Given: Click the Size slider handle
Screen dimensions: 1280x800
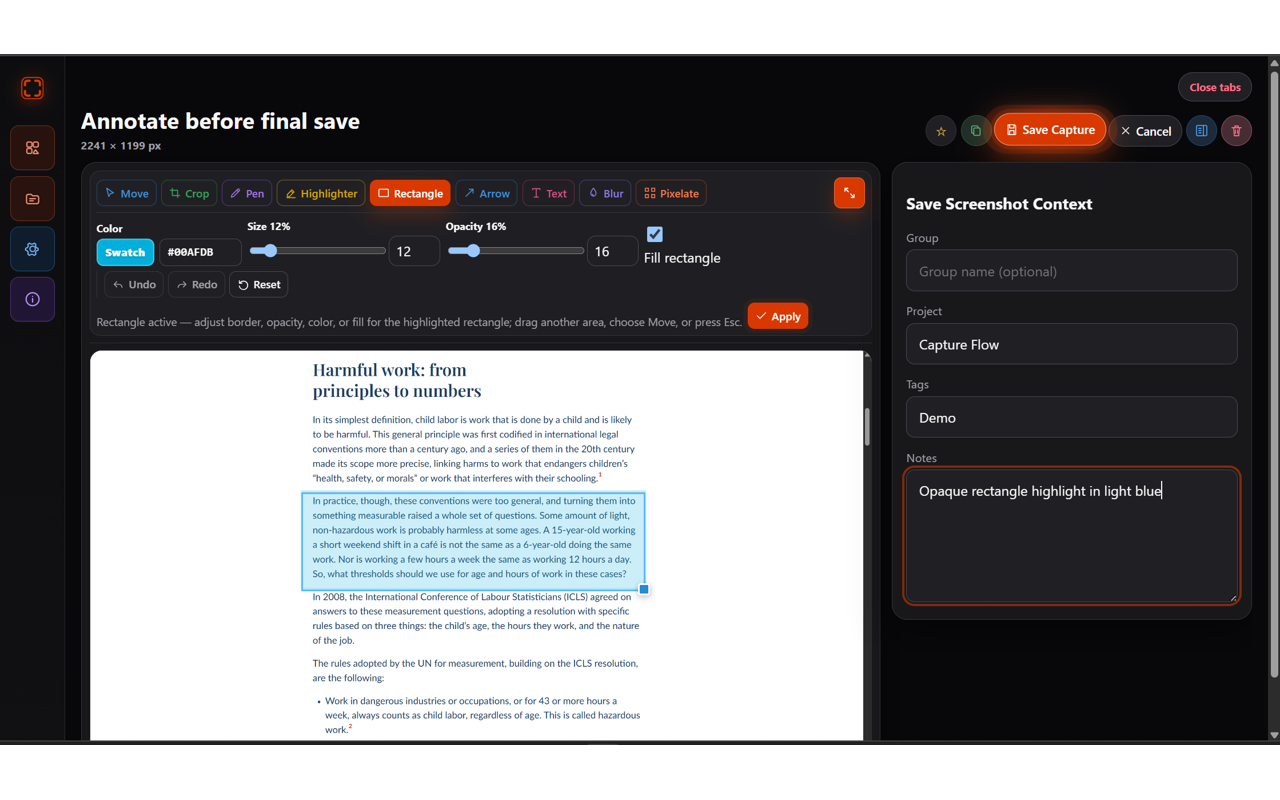Looking at the screenshot, I should click(269, 251).
